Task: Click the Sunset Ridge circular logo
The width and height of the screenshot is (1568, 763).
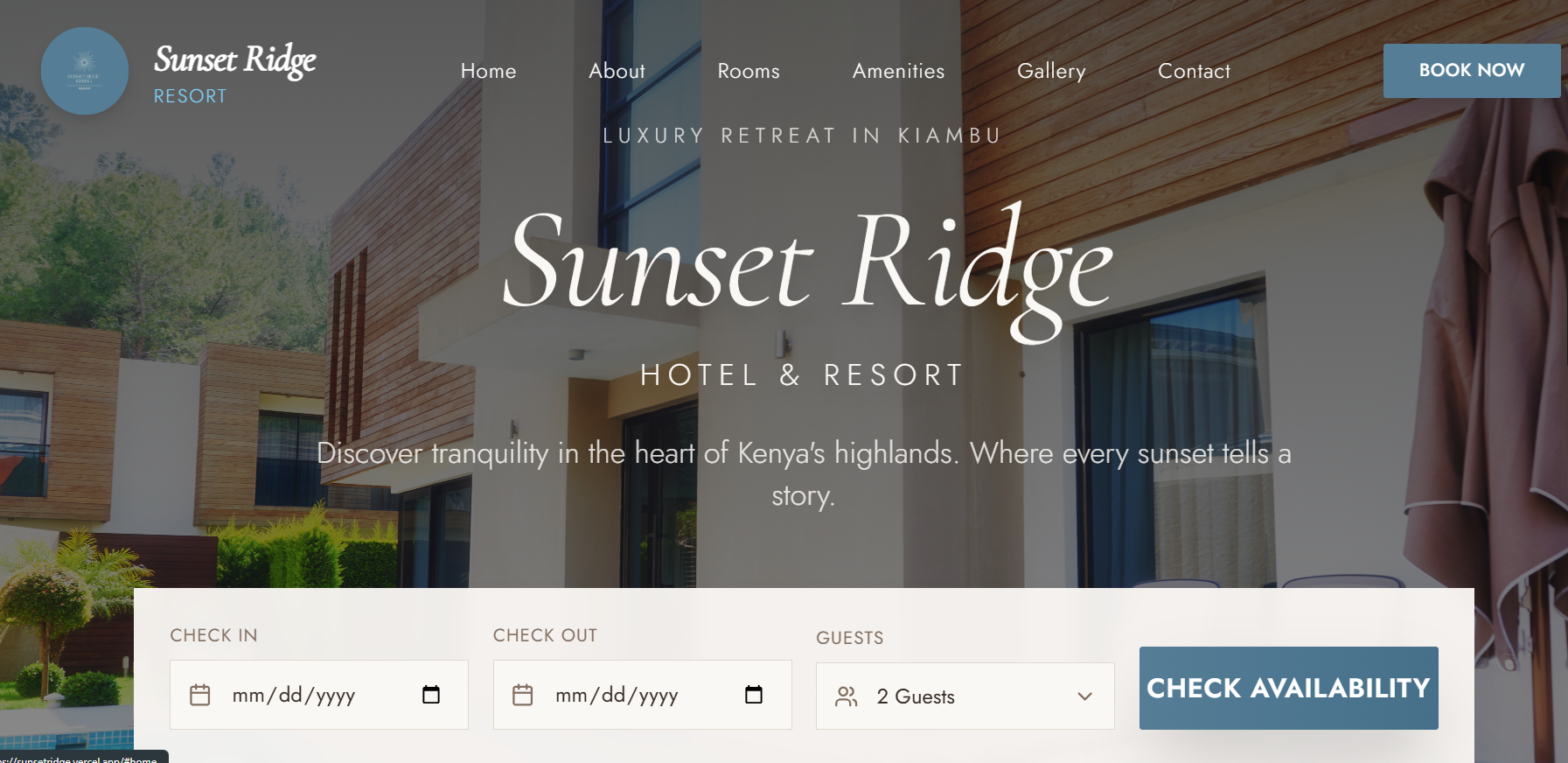Action: coord(85,71)
